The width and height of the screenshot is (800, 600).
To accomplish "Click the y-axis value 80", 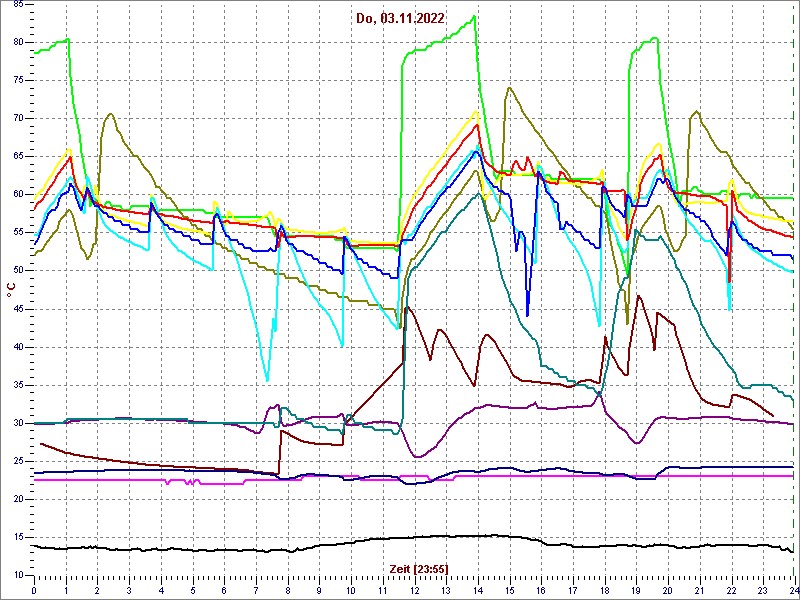I will coord(17,42).
